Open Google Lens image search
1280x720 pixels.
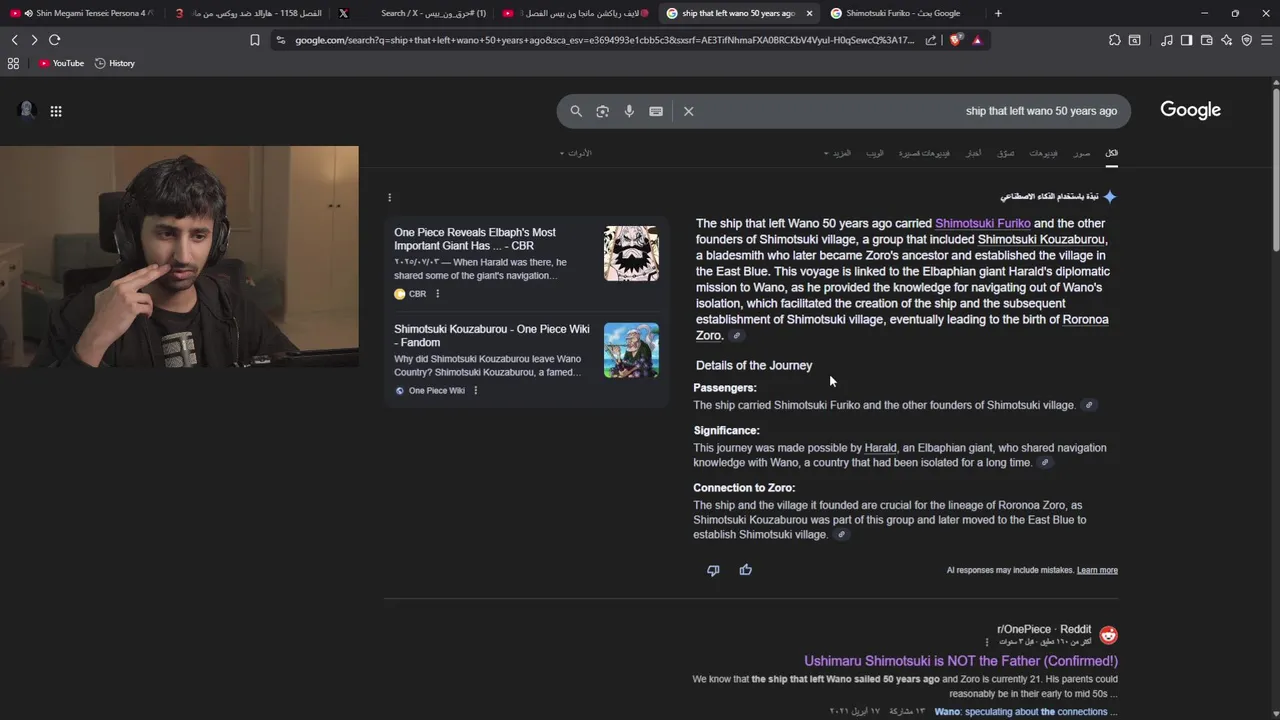click(602, 111)
